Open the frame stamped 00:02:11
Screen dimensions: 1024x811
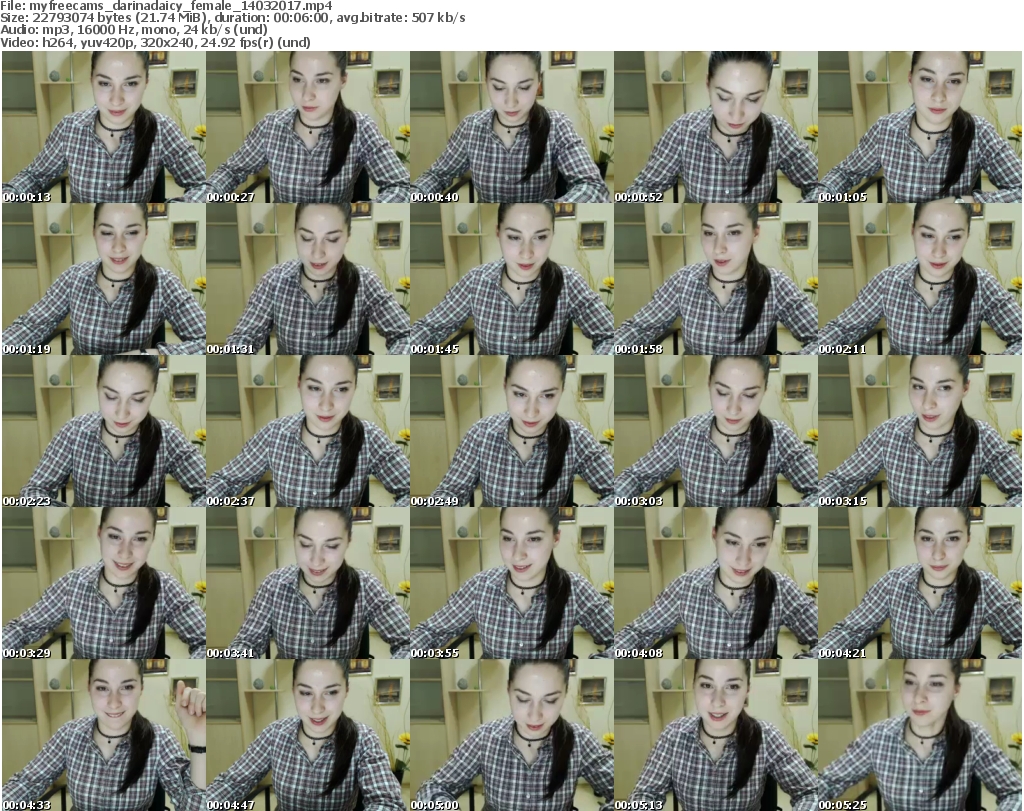(x=920, y=279)
